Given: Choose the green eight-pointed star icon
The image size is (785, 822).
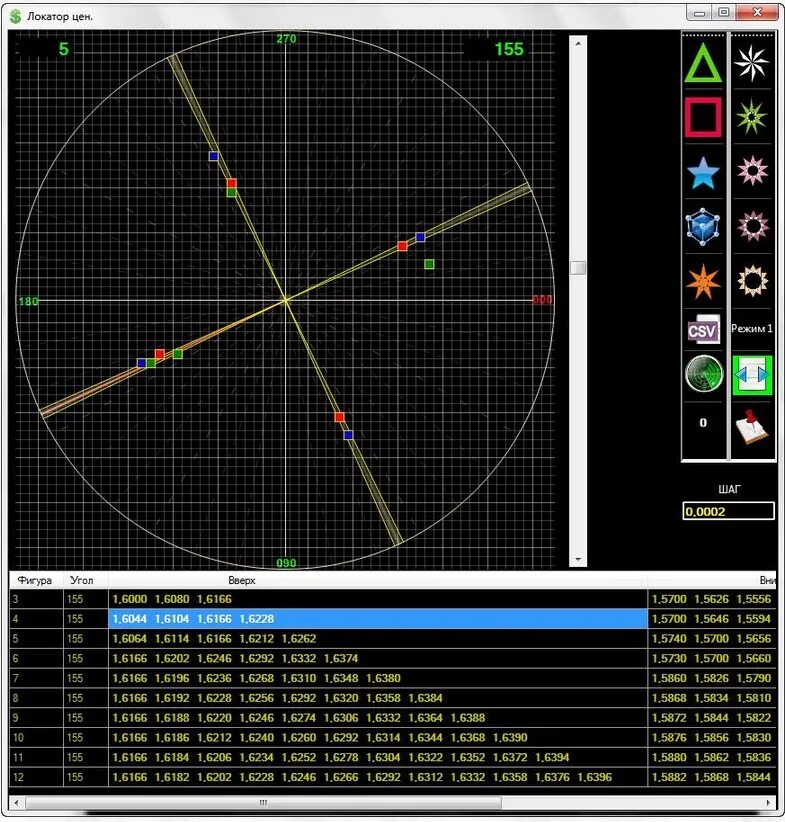Looking at the screenshot, I should click(x=751, y=116).
